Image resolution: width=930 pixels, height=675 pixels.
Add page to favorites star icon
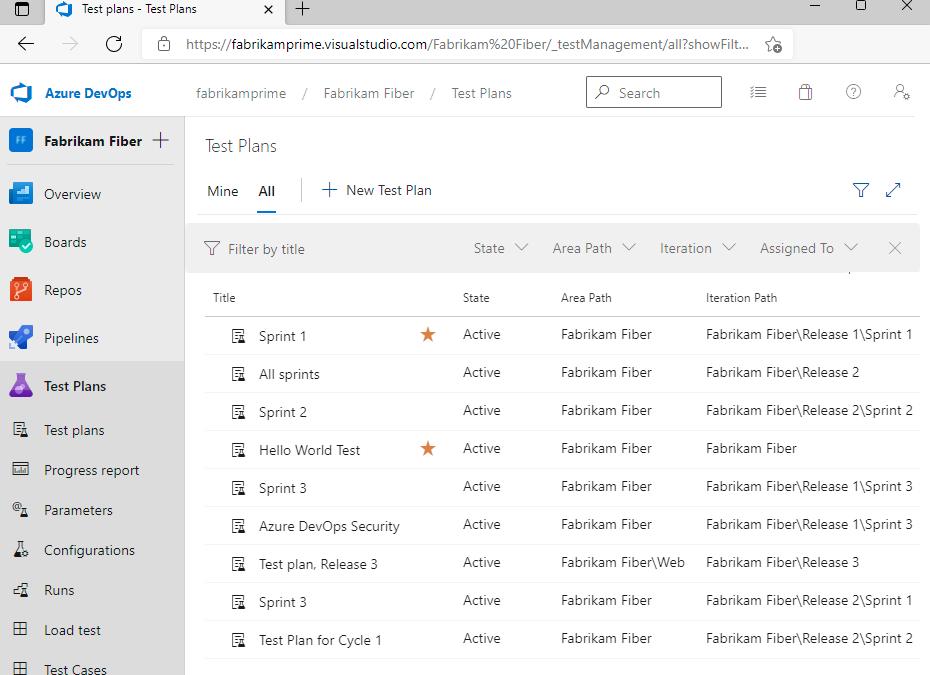point(773,44)
